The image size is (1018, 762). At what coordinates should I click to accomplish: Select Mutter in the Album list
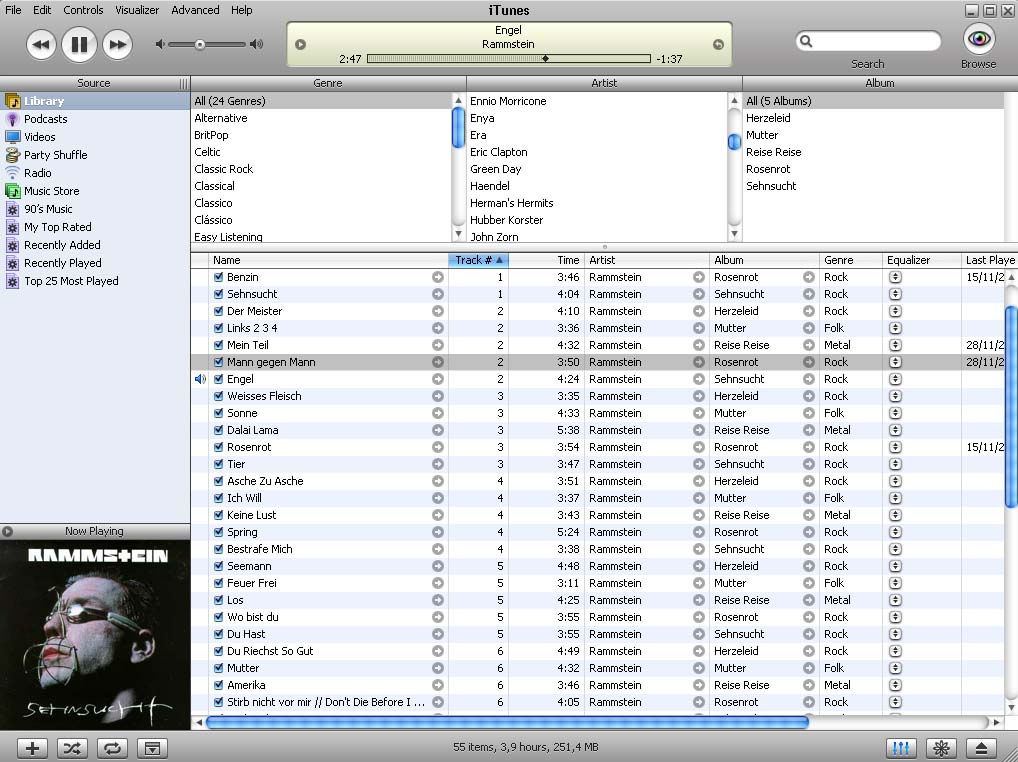point(873,135)
